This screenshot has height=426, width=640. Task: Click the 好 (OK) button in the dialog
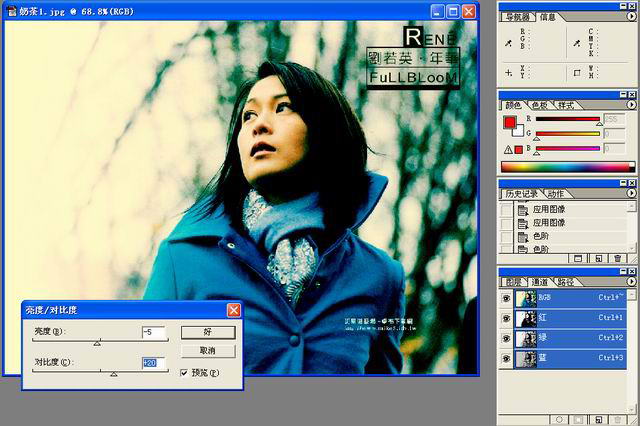click(208, 332)
